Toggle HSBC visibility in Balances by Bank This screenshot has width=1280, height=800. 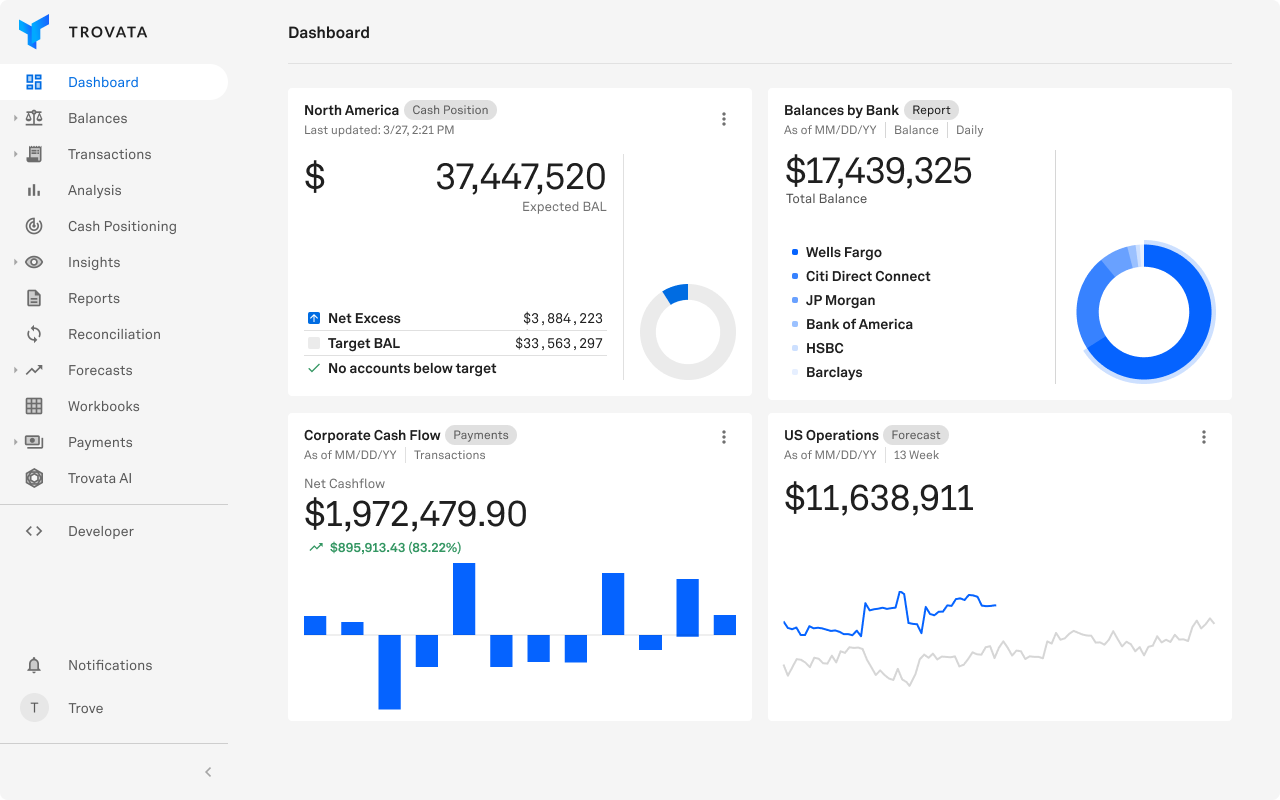click(824, 348)
